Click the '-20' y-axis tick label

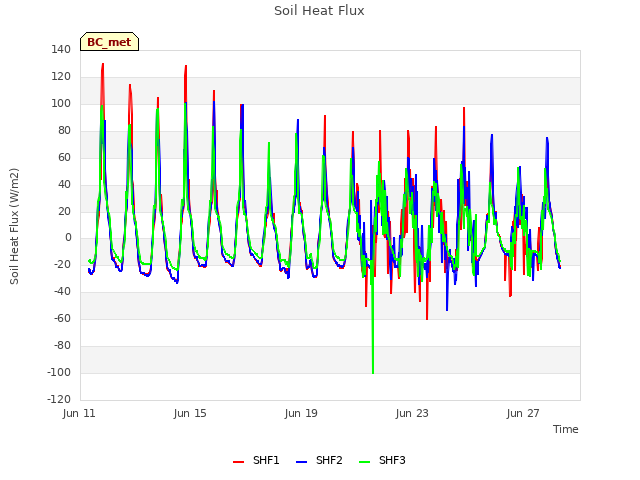tap(62, 264)
